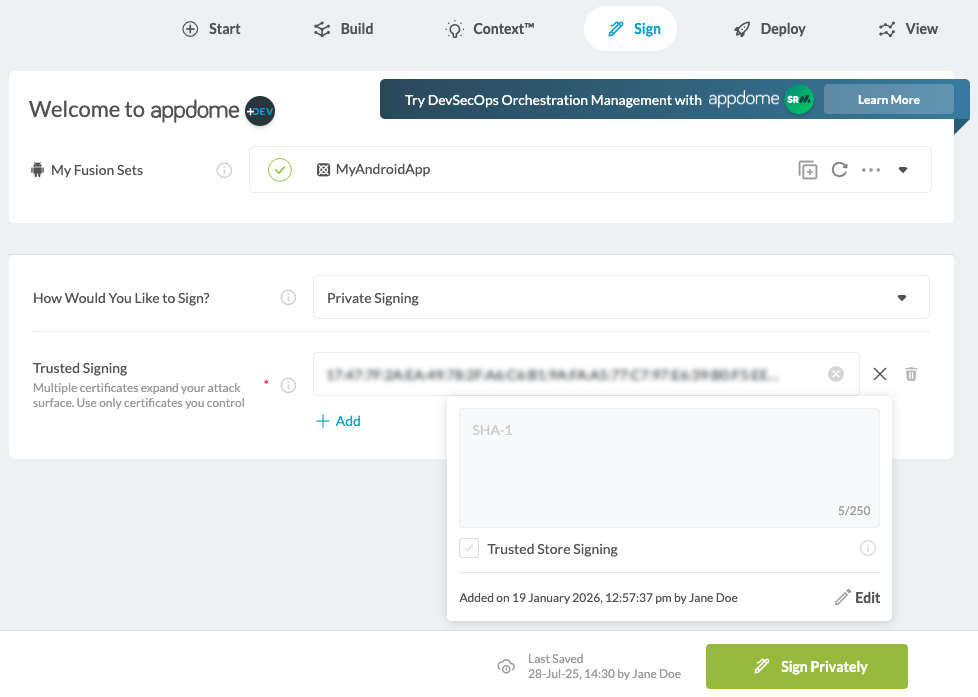View info about My Fusion Sets
The width and height of the screenshot is (978, 697).
click(224, 170)
